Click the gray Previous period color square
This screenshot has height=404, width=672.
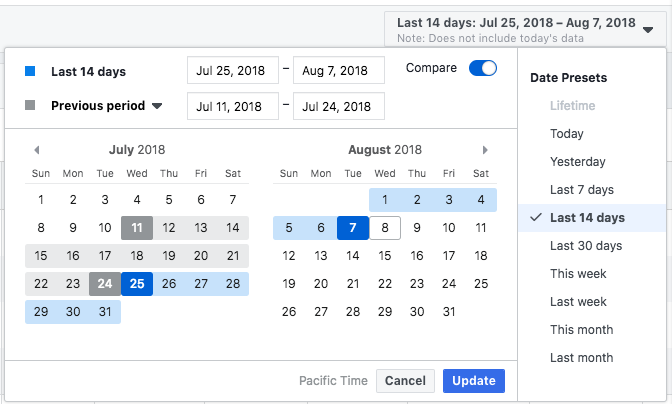[x=31, y=105]
